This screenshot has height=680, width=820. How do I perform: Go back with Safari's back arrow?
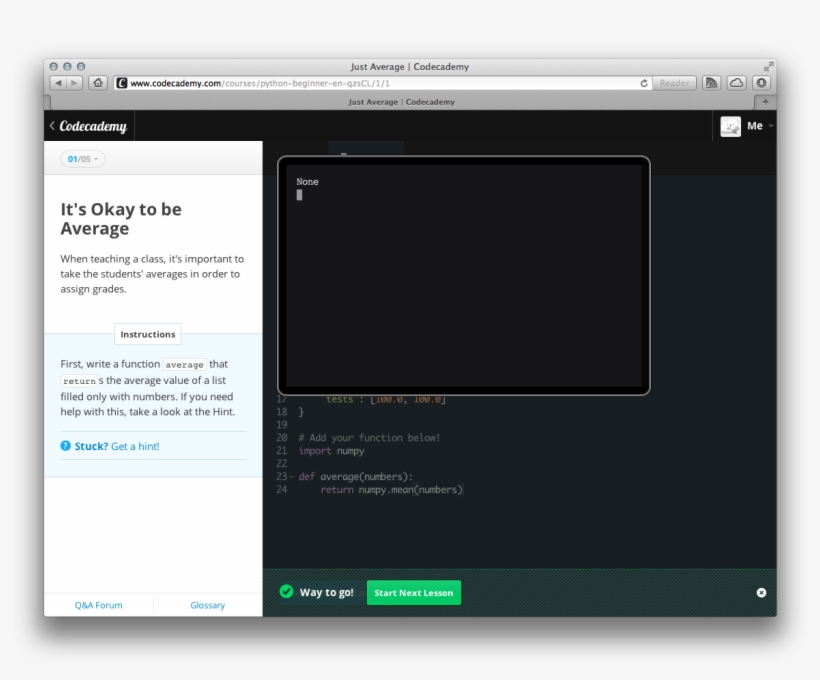[x=58, y=83]
